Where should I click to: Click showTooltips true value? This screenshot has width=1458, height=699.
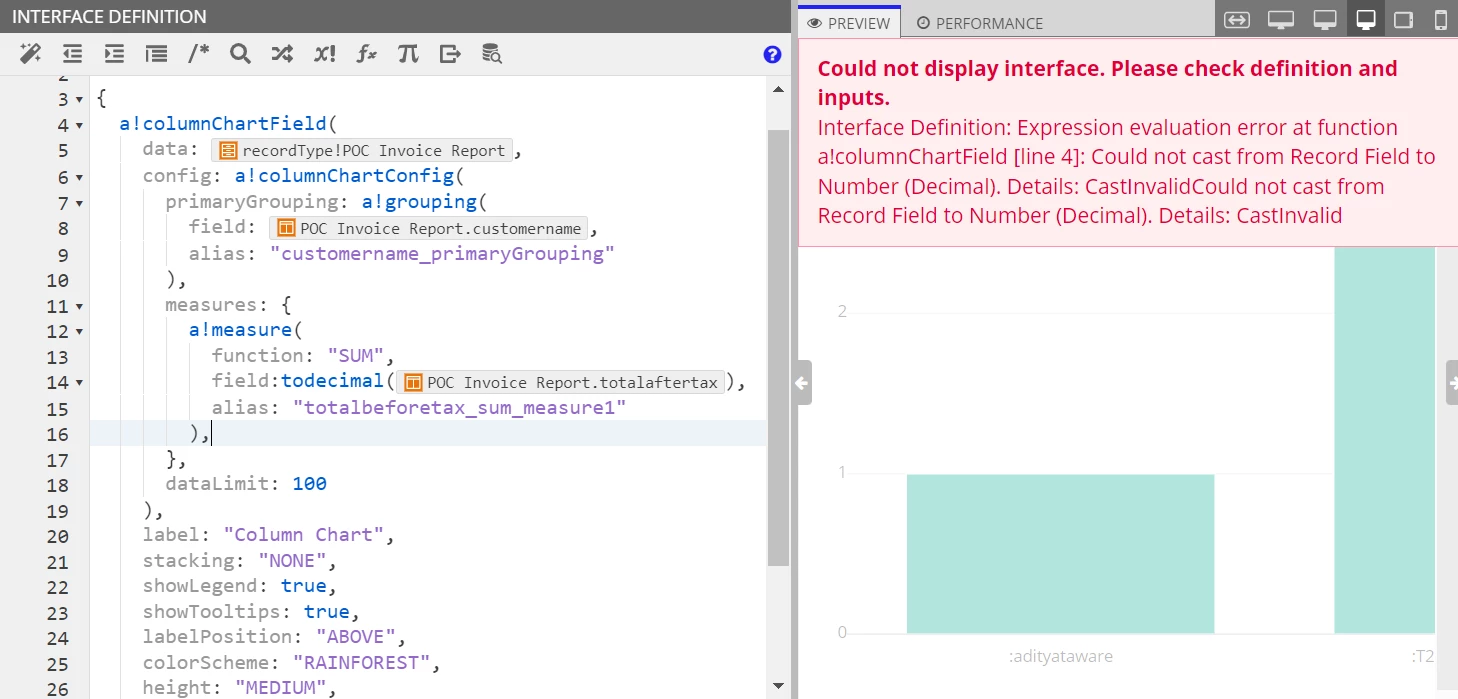pyautogui.click(x=326, y=612)
